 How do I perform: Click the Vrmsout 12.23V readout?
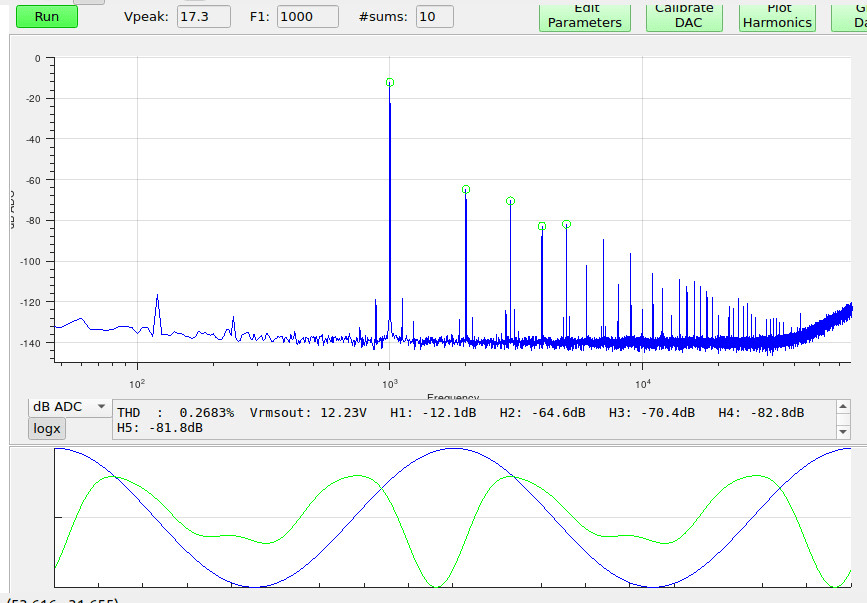click(308, 413)
